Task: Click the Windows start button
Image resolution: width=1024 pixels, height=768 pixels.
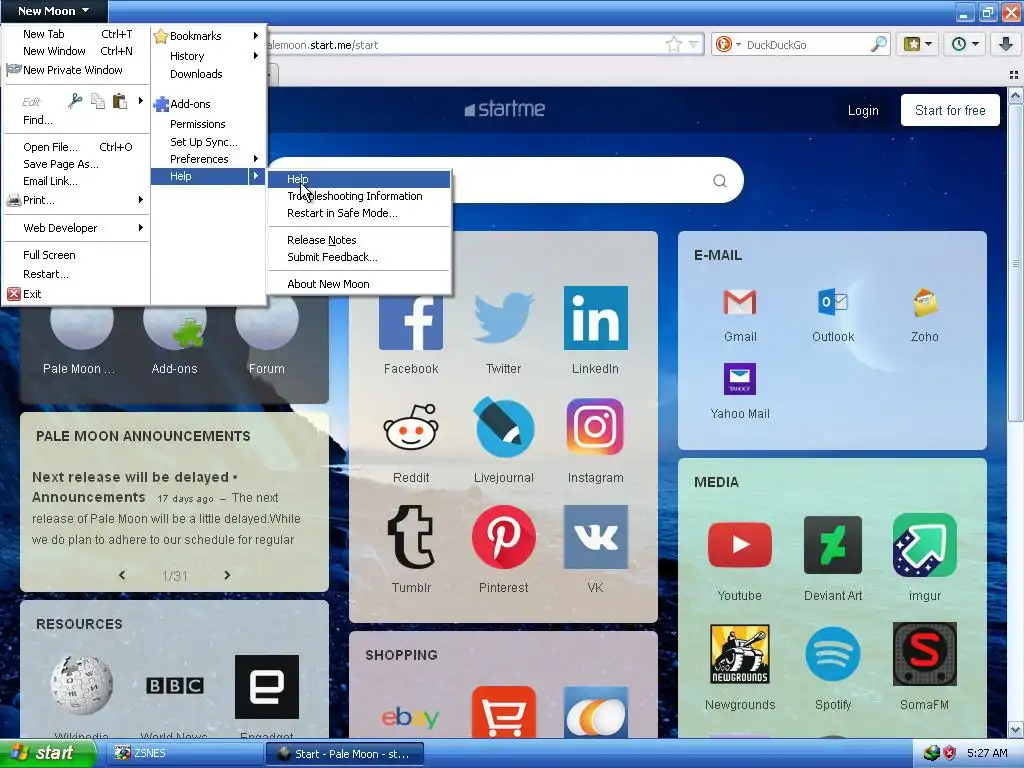Action: click(48, 753)
